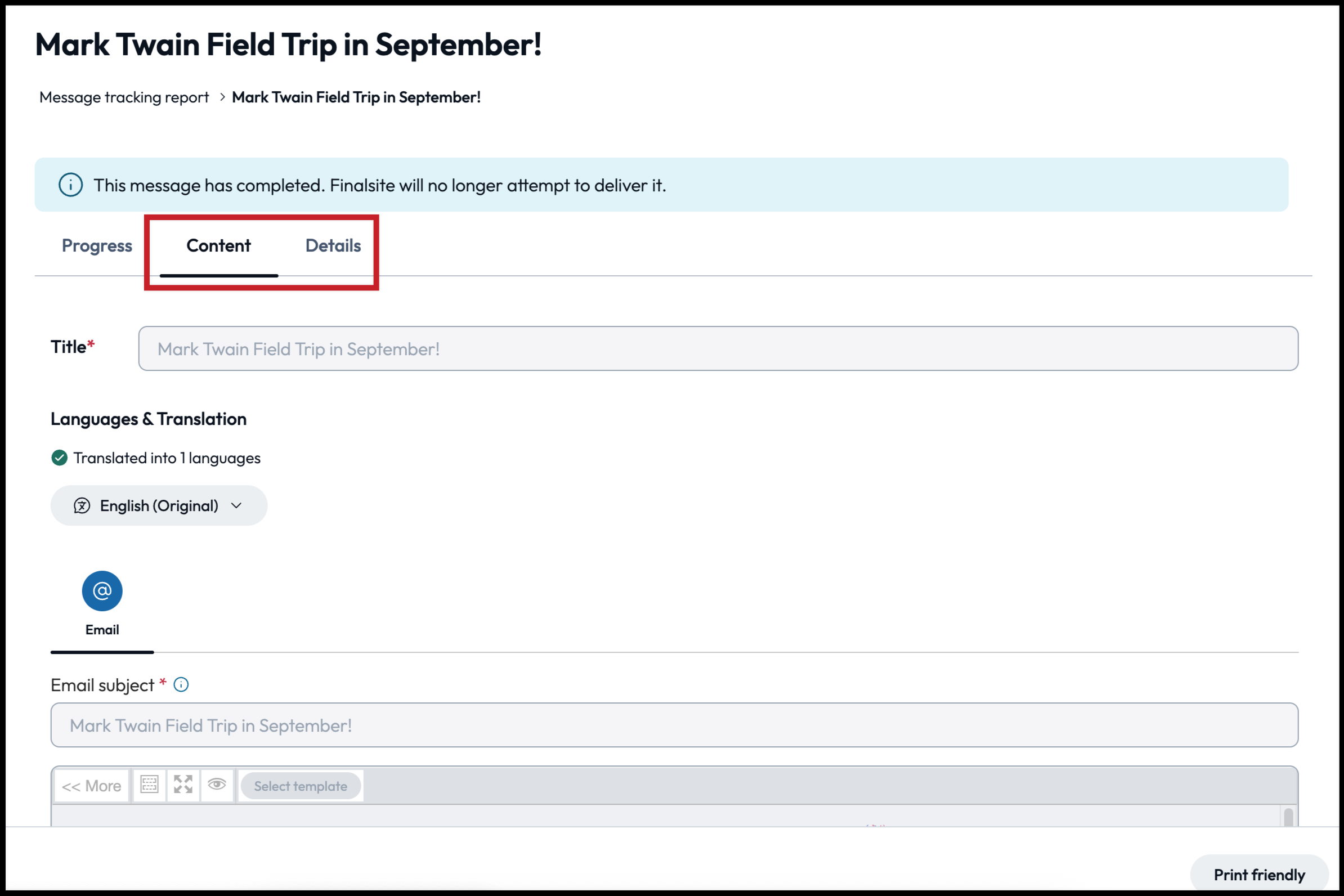This screenshot has width=1344, height=896.
Task: Click the breadcrumb chevron separator arrow
Action: [222, 97]
